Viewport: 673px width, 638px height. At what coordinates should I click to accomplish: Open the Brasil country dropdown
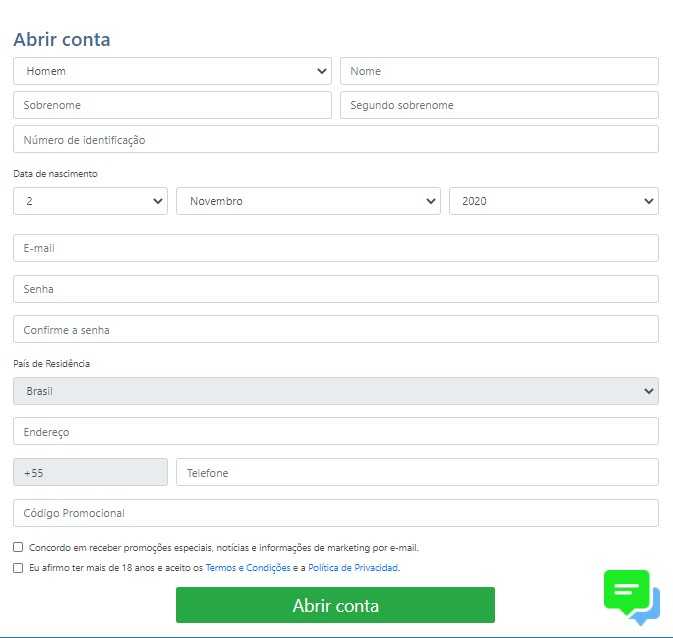(x=336, y=391)
